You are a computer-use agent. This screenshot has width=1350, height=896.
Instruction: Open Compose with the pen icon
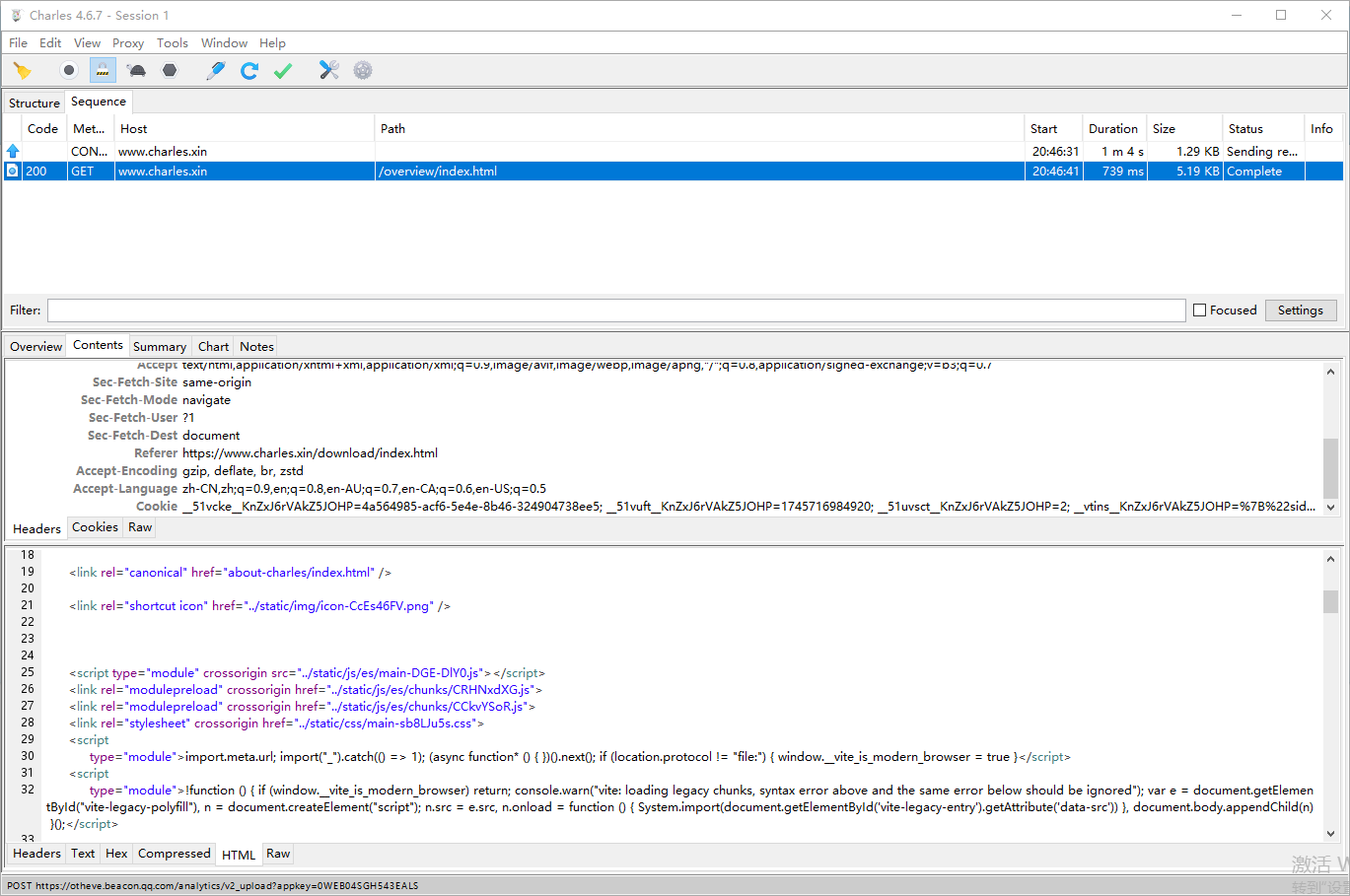tap(216, 70)
